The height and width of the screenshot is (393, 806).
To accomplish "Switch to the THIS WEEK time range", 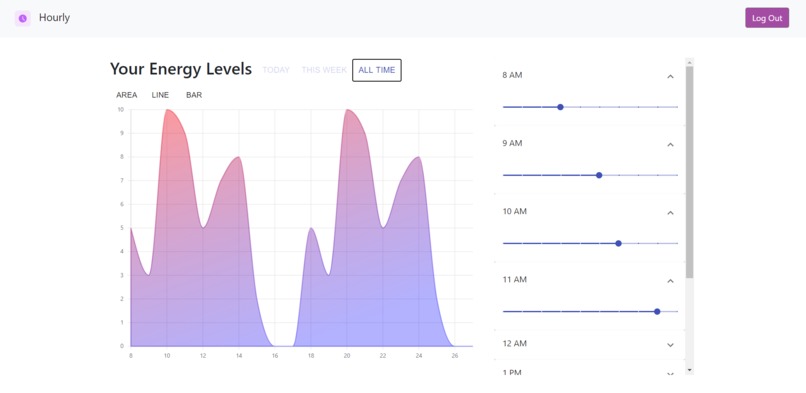I will coord(324,70).
